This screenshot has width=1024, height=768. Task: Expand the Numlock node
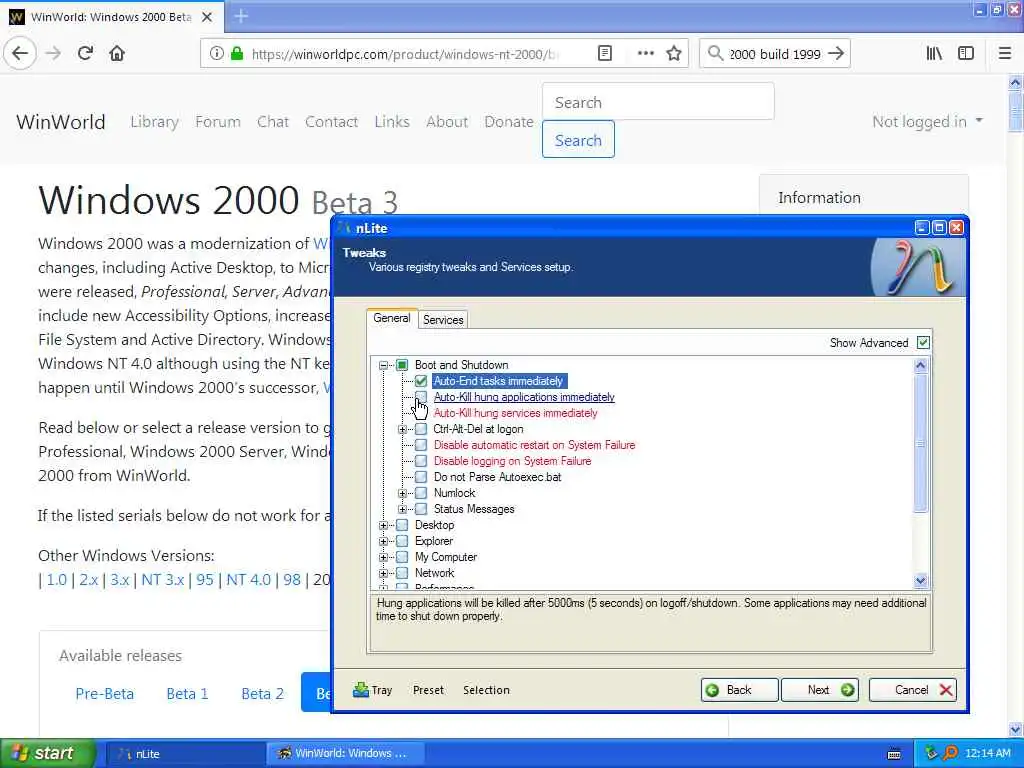pyautogui.click(x=402, y=493)
